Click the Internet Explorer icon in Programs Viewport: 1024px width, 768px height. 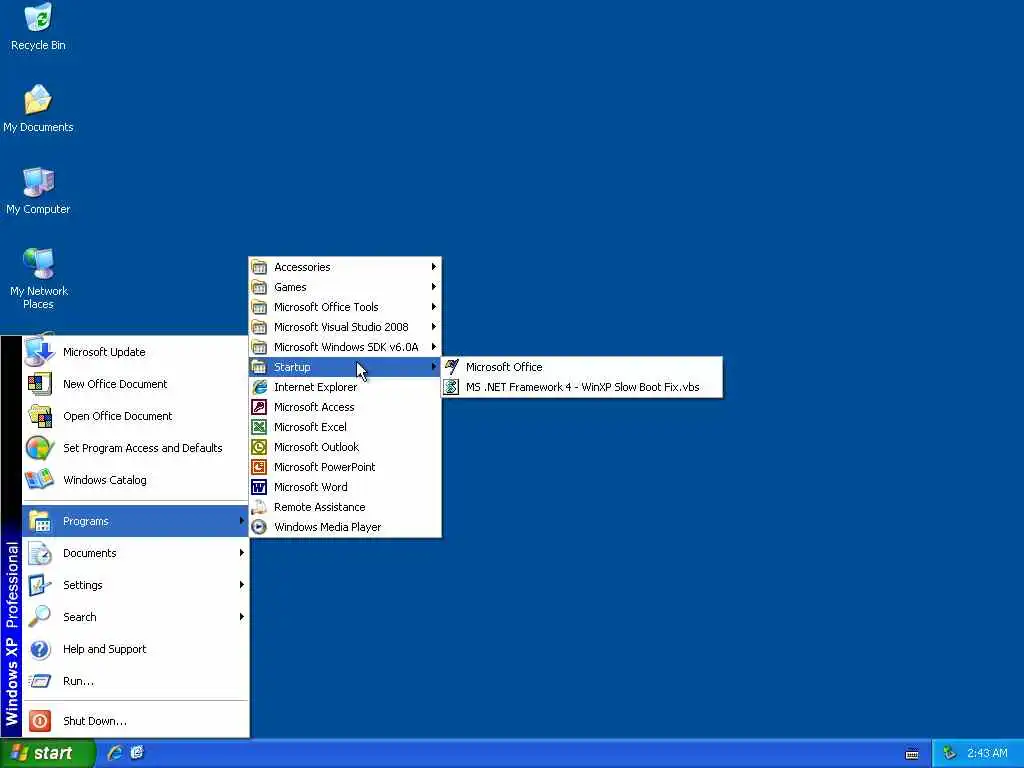[x=259, y=387]
